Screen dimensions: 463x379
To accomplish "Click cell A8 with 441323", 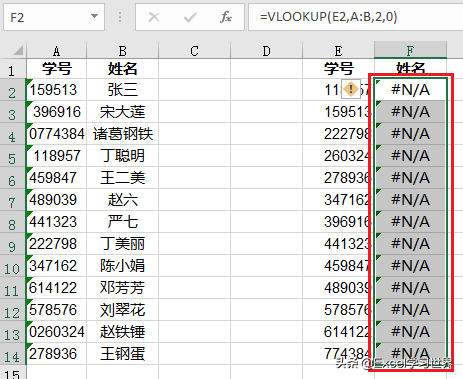I will [56, 222].
